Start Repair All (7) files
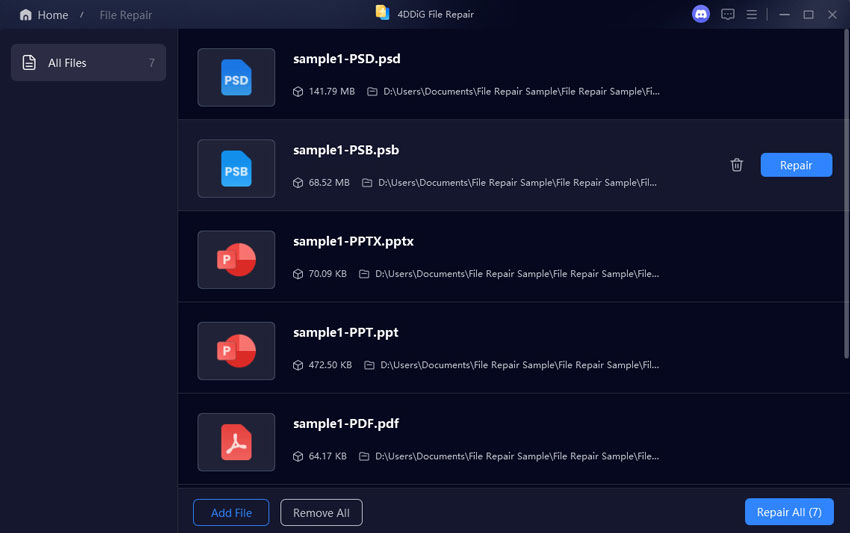 click(x=789, y=512)
